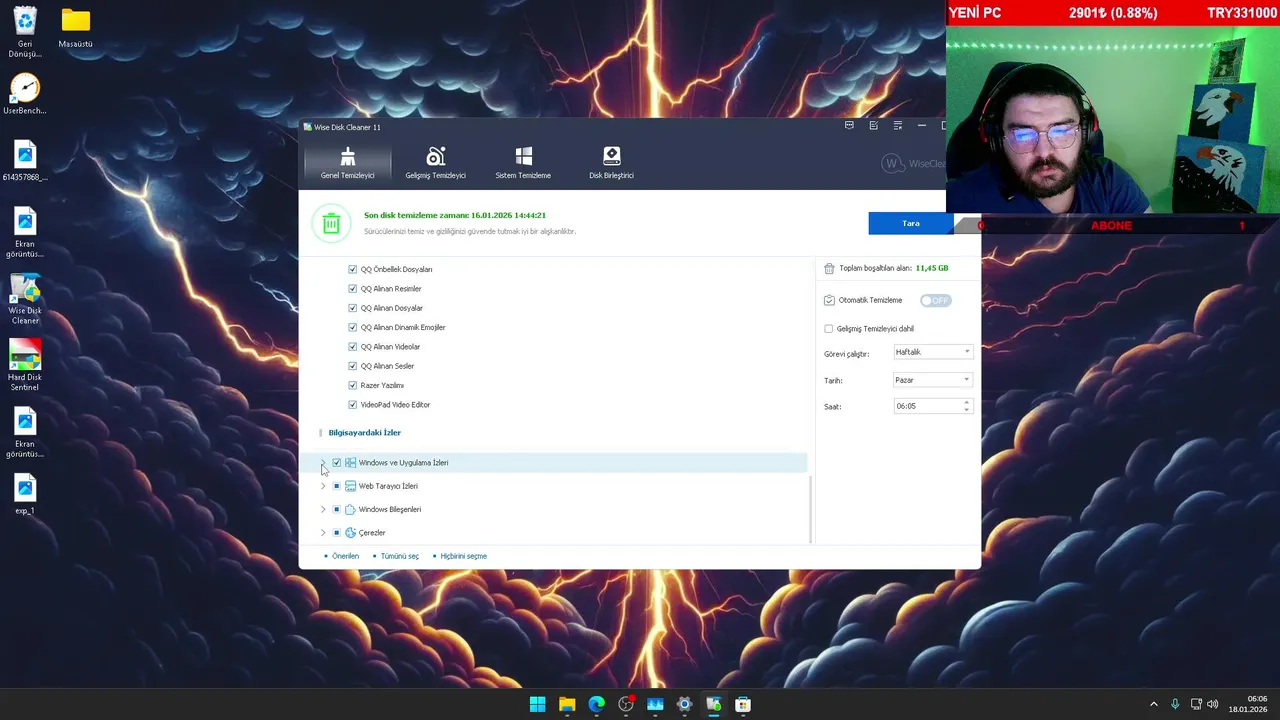The image size is (1280, 720).
Task: Click the green trash can icon
Action: pyautogui.click(x=331, y=223)
